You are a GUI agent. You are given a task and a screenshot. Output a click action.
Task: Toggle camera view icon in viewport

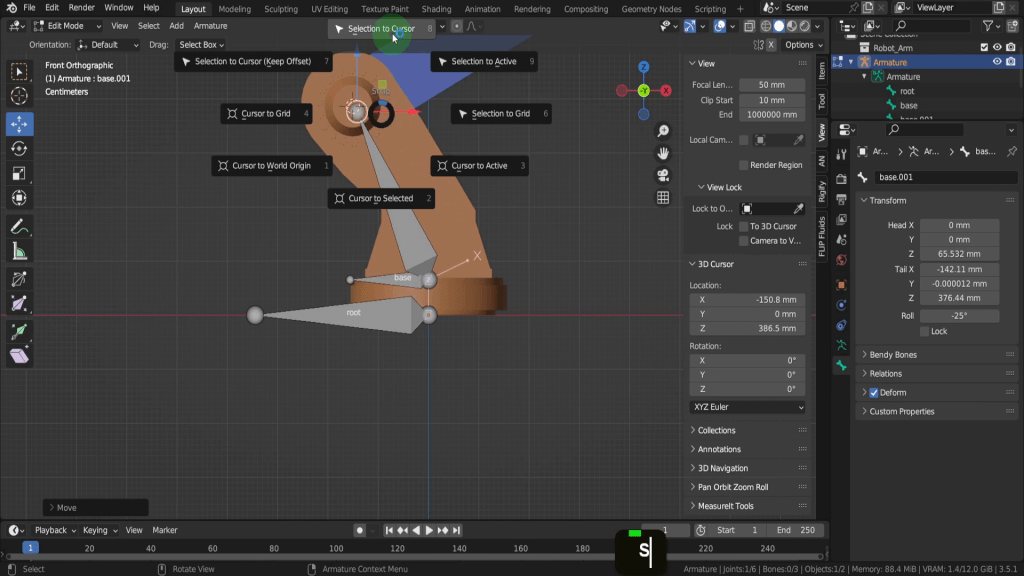click(x=663, y=175)
